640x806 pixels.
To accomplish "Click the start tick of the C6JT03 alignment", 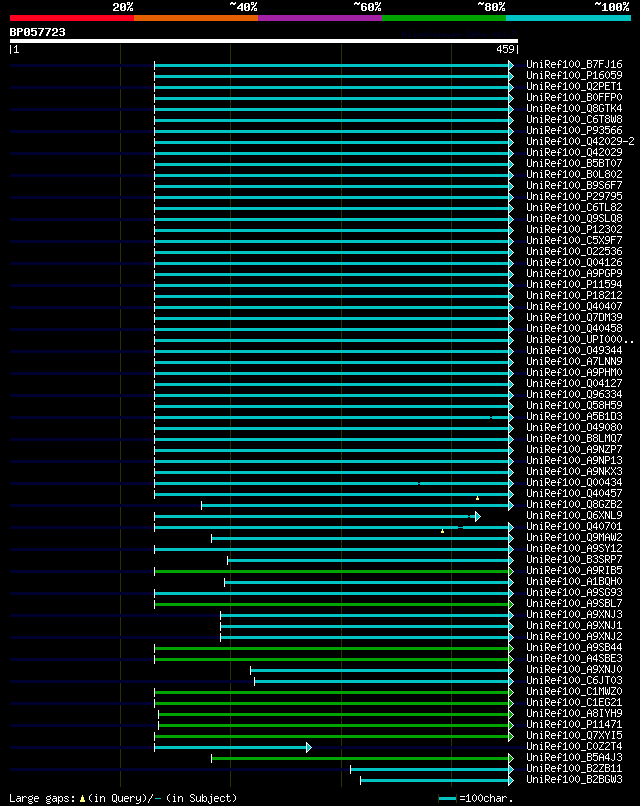I will [x=254, y=682].
